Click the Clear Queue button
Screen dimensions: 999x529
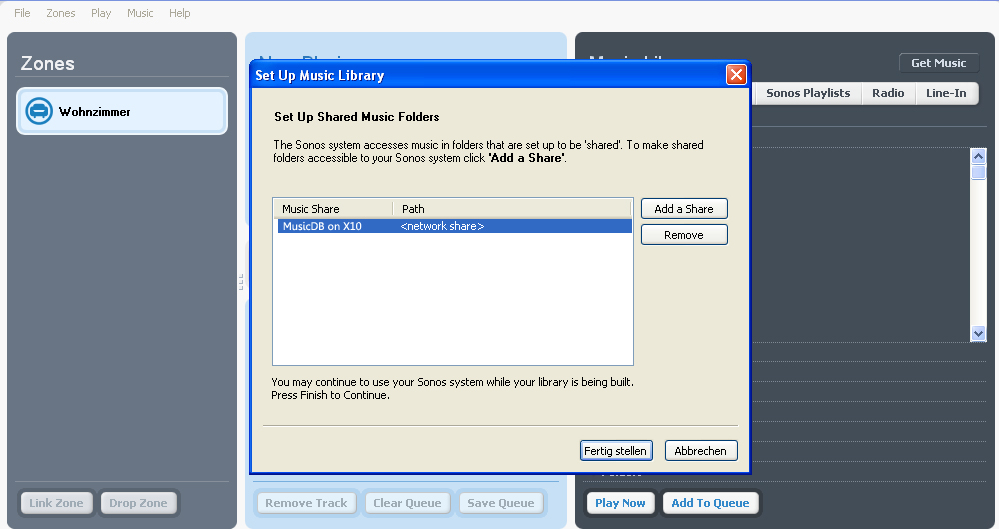pyautogui.click(x=407, y=503)
